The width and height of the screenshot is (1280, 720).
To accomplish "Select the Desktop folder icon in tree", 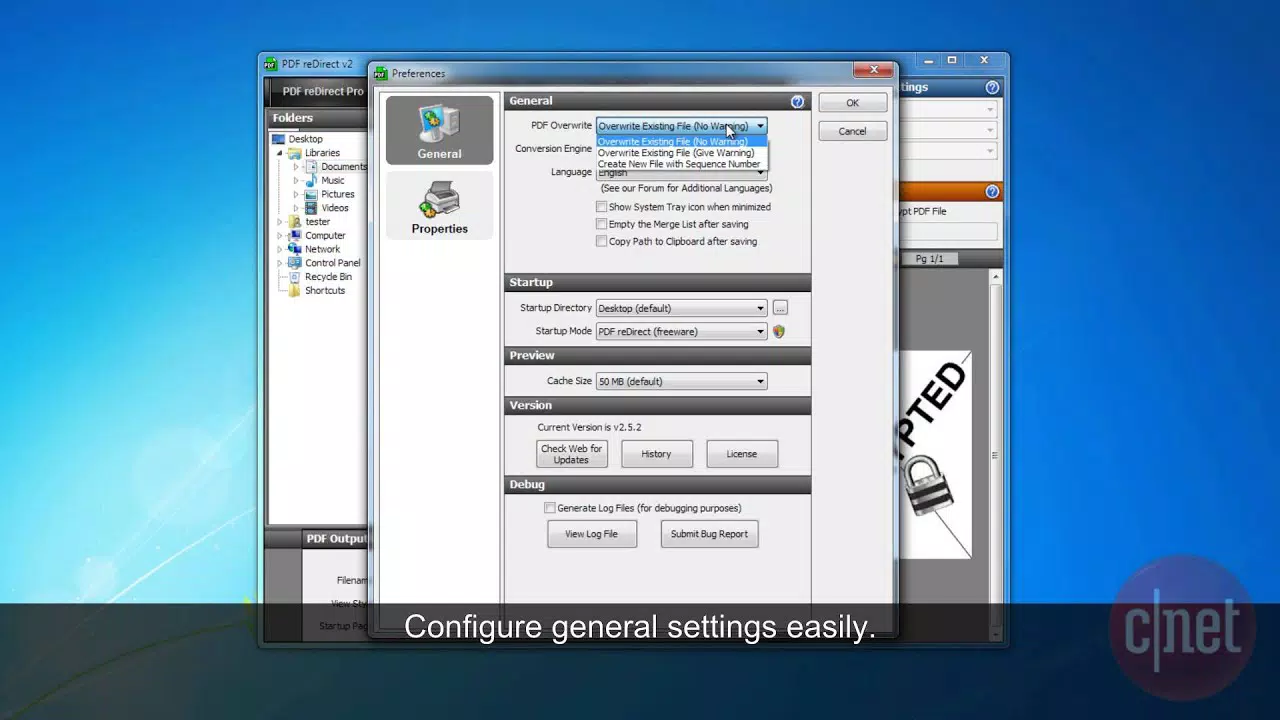I will pos(279,139).
